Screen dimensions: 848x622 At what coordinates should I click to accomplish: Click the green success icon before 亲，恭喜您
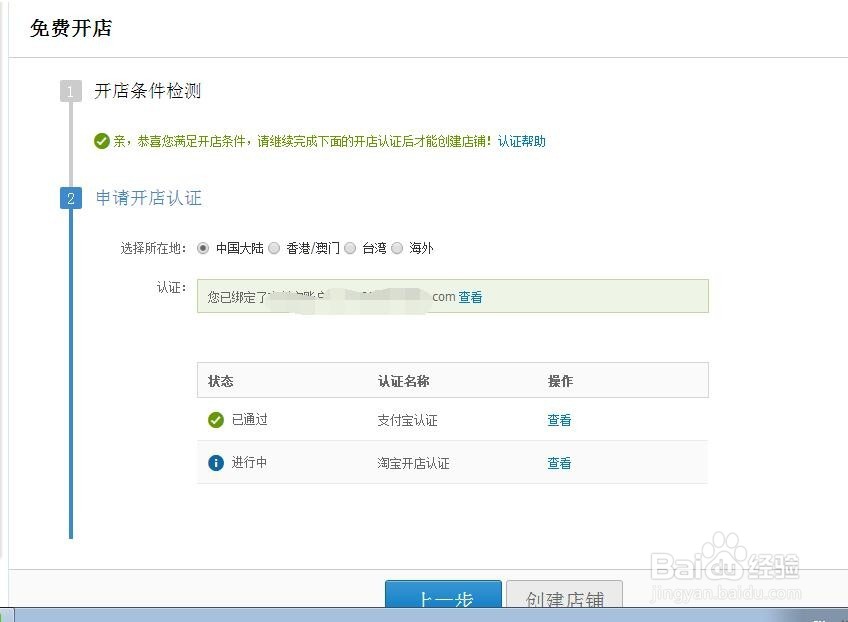tap(102, 141)
